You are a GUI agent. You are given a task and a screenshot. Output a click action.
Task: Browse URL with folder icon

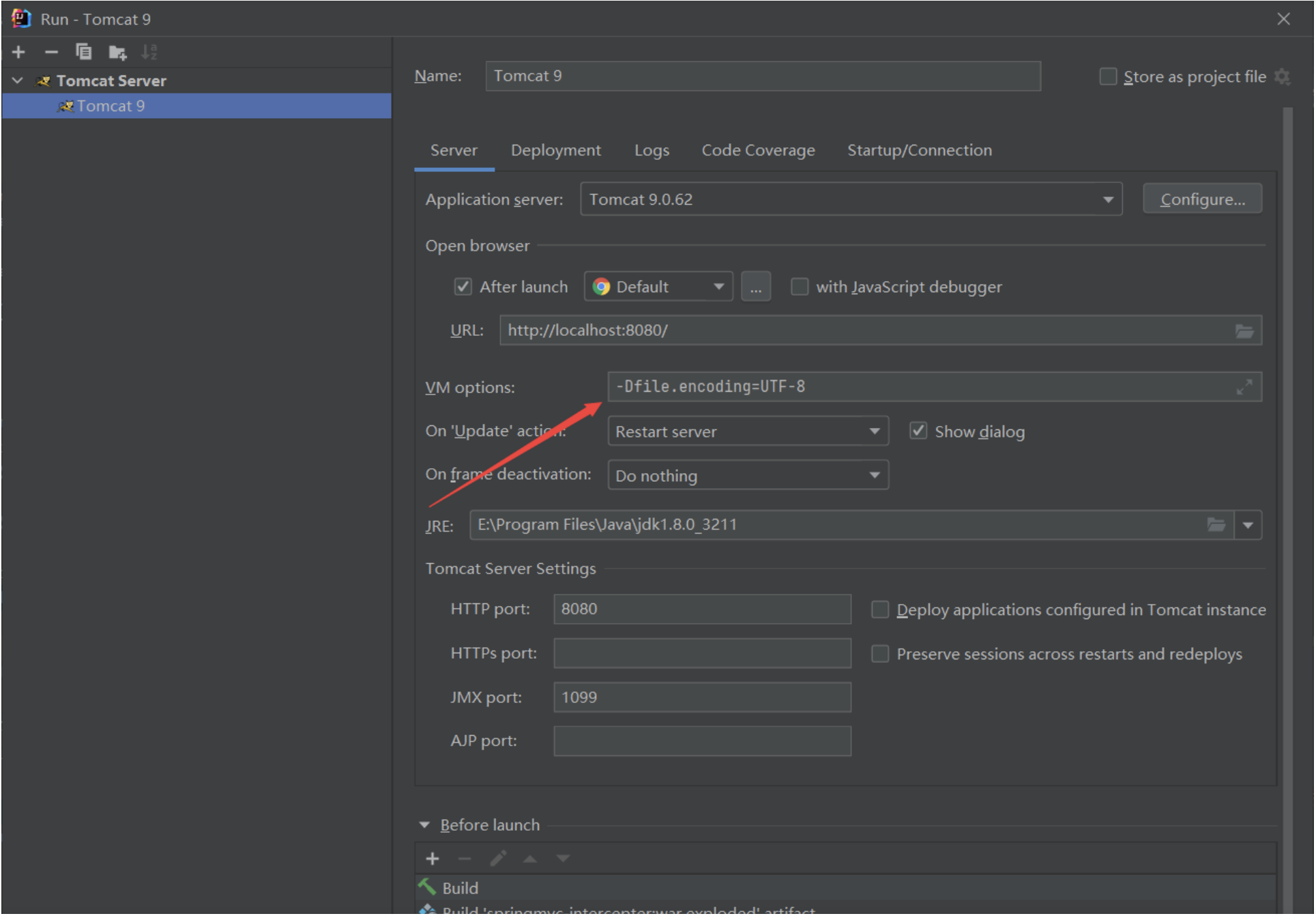coord(1244,331)
